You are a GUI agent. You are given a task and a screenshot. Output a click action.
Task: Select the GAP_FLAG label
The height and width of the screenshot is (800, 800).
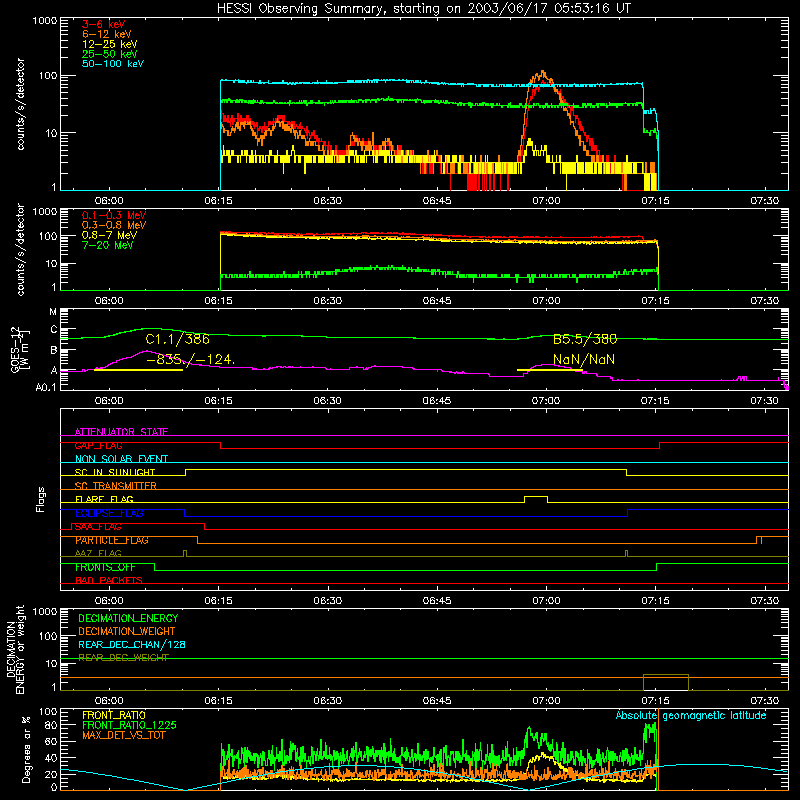[98, 445]
